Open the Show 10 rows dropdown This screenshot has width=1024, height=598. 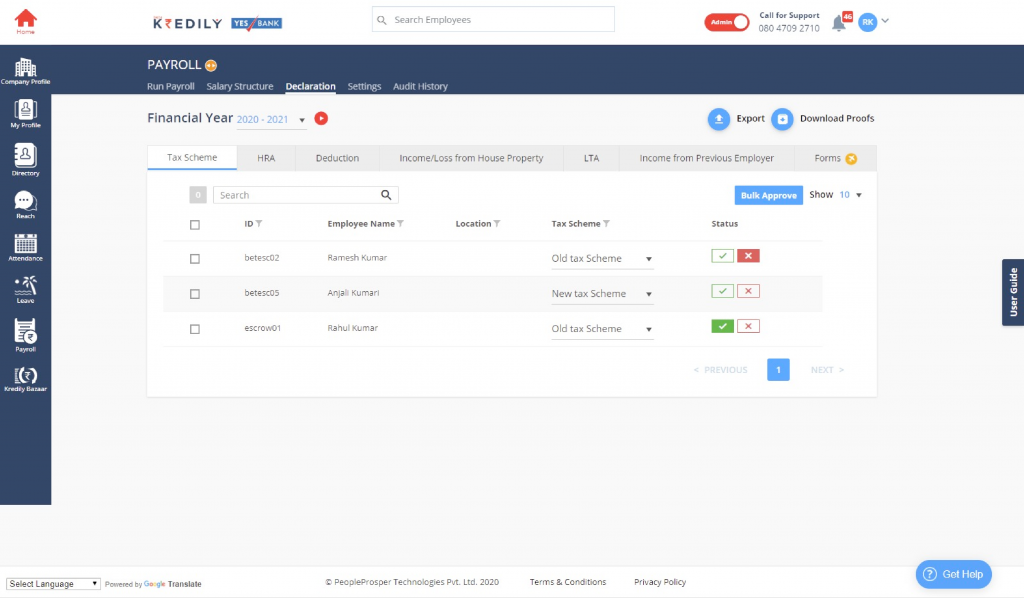[850, 195]
